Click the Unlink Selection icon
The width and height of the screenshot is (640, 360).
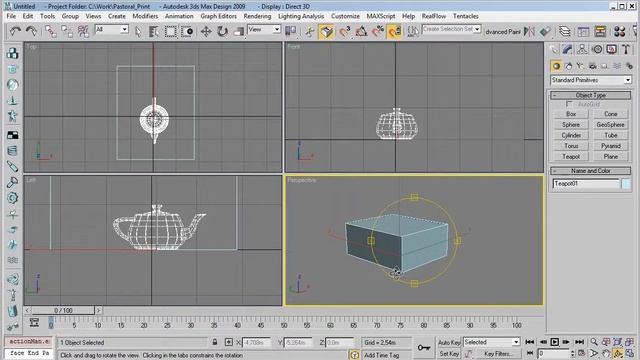pos(67,31)
